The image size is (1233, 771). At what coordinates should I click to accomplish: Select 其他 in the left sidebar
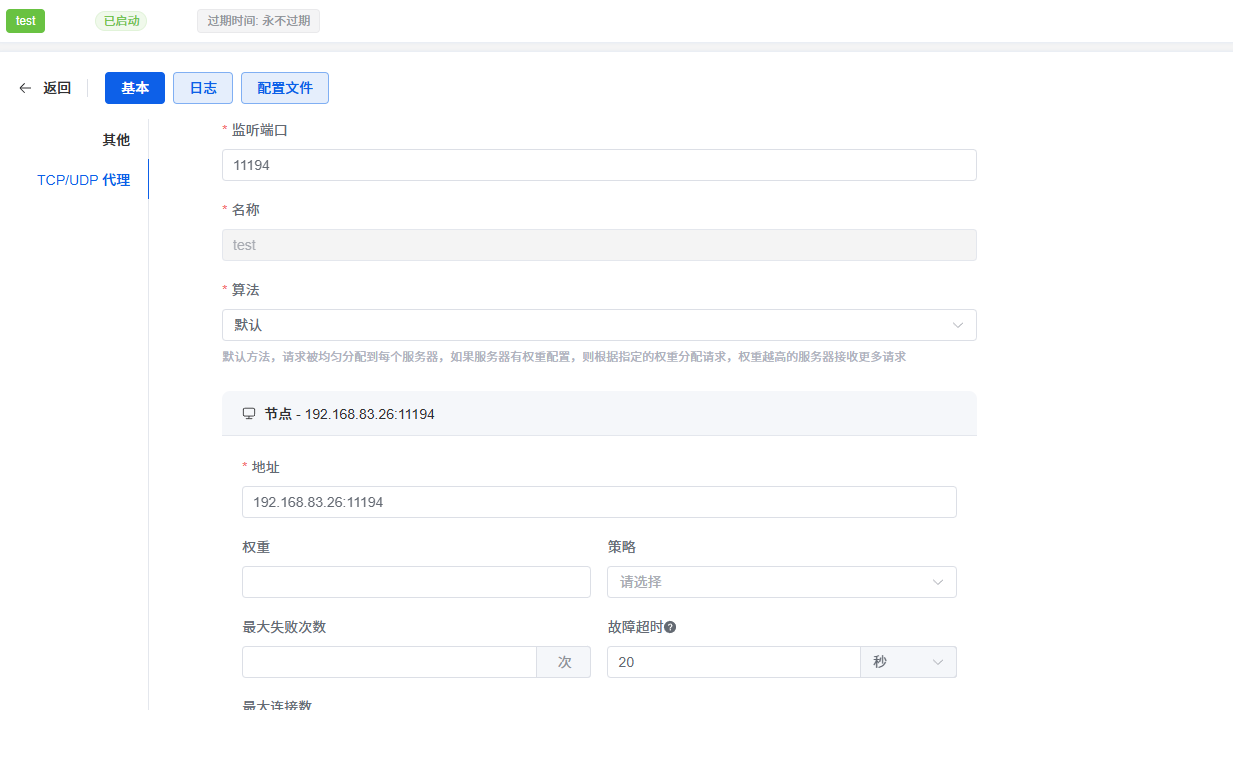pos(116,140)
